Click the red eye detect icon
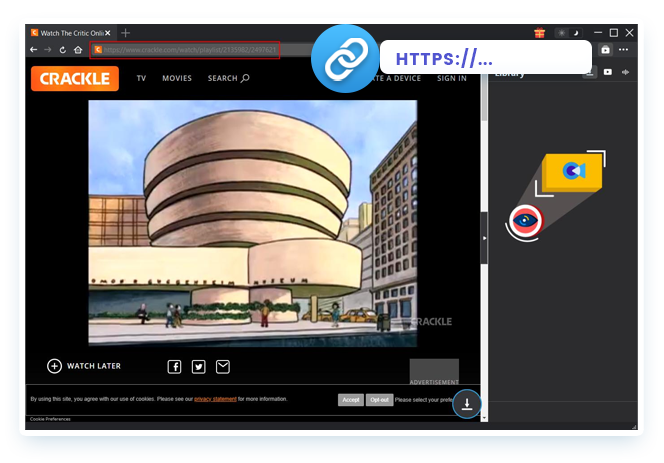The width and height of the screenshot is (664, 463). click(x=526, y=221)
